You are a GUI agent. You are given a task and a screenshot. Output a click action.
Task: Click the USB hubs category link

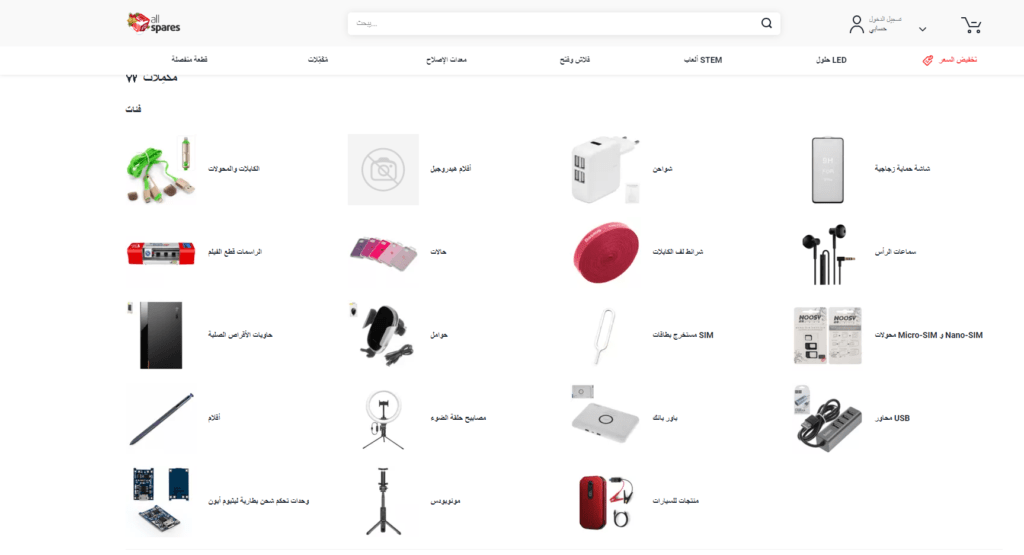tap(892, 418)
